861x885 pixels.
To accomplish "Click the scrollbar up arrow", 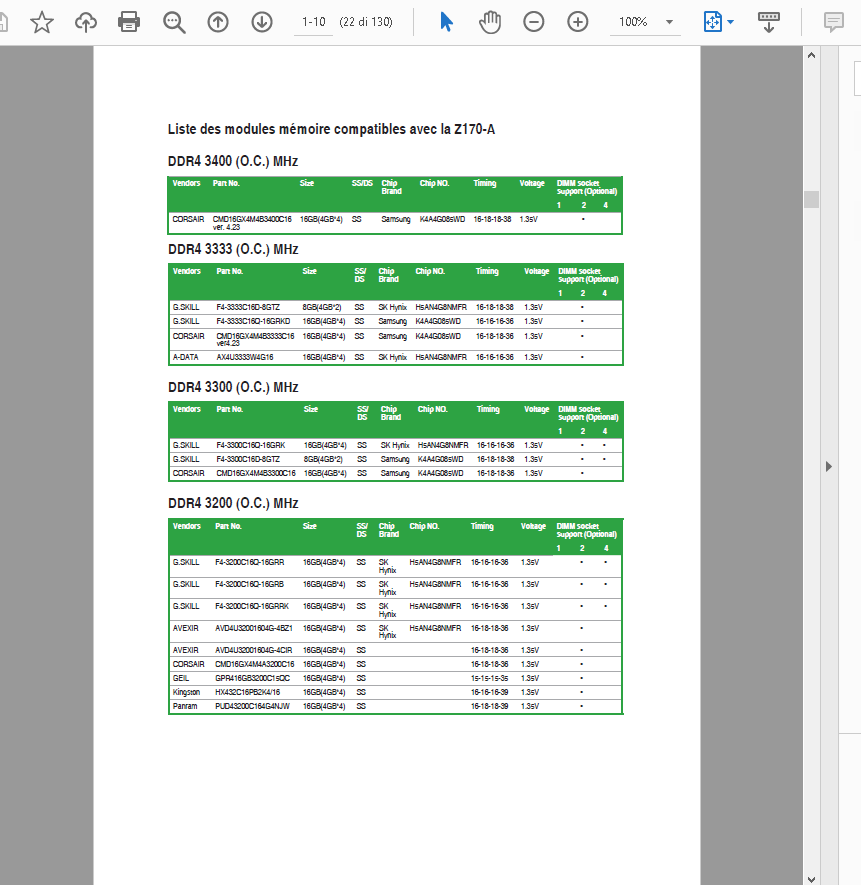I will click(811, 55).
